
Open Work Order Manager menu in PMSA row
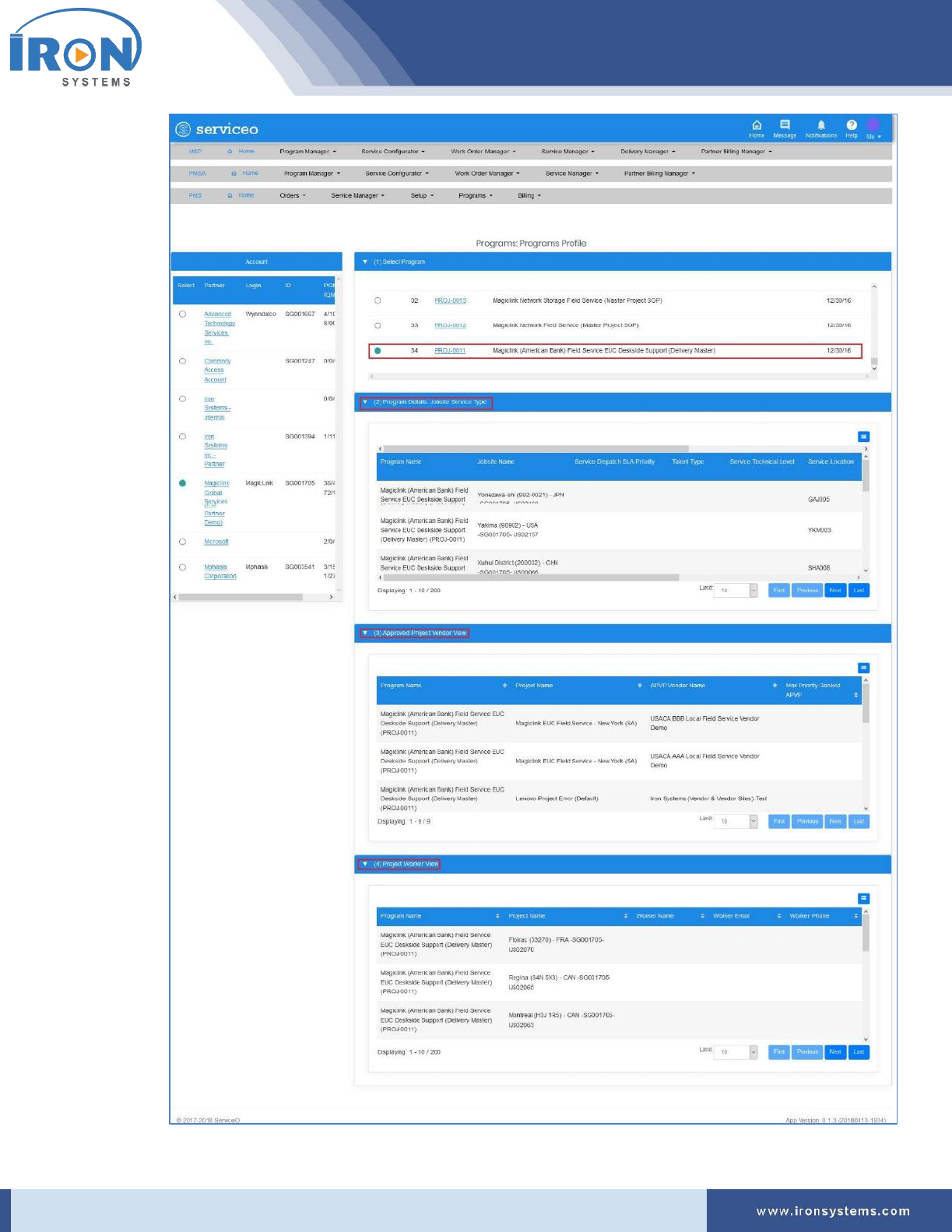tap(487, 174)
